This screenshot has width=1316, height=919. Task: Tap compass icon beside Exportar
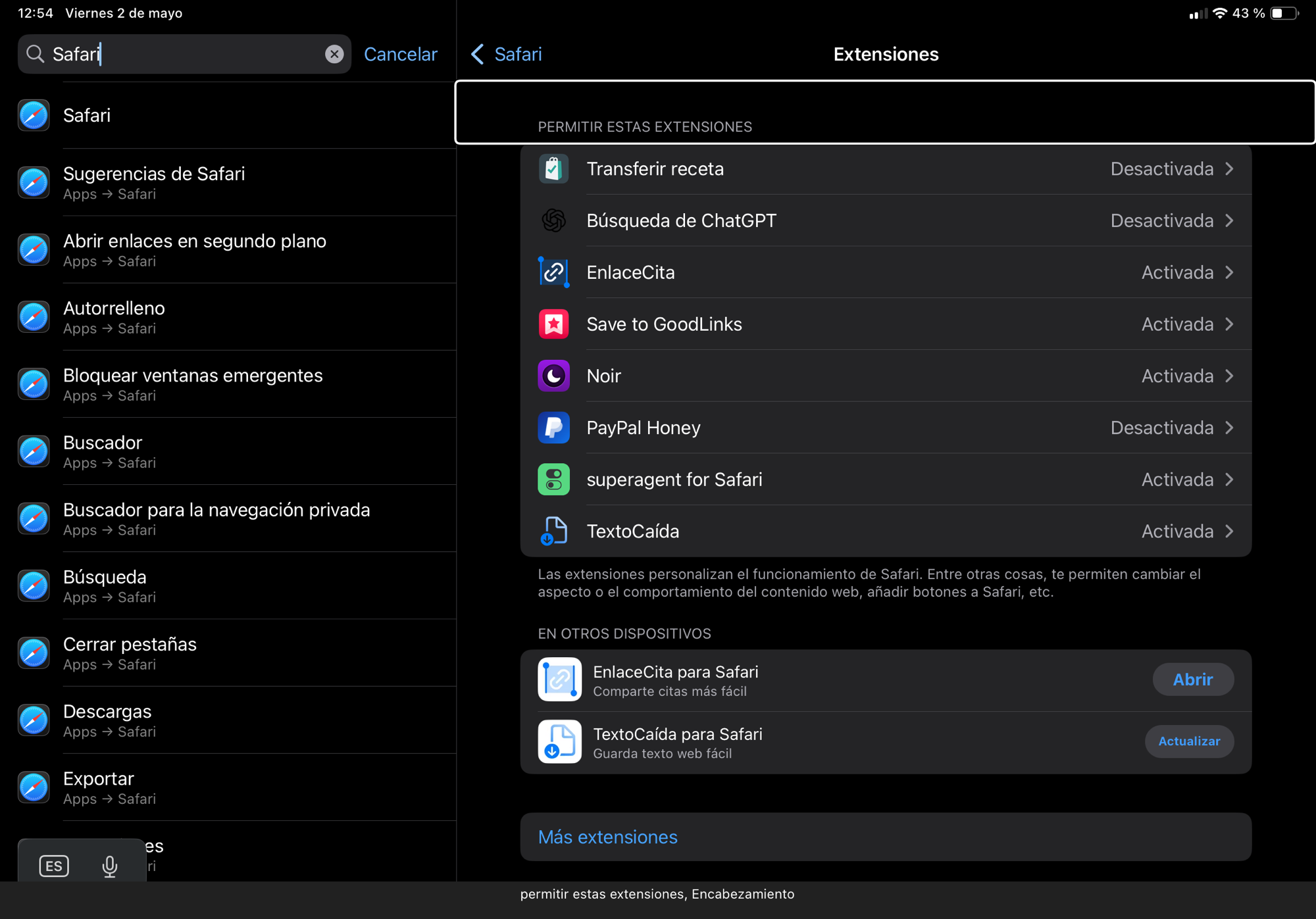(34, 787)
